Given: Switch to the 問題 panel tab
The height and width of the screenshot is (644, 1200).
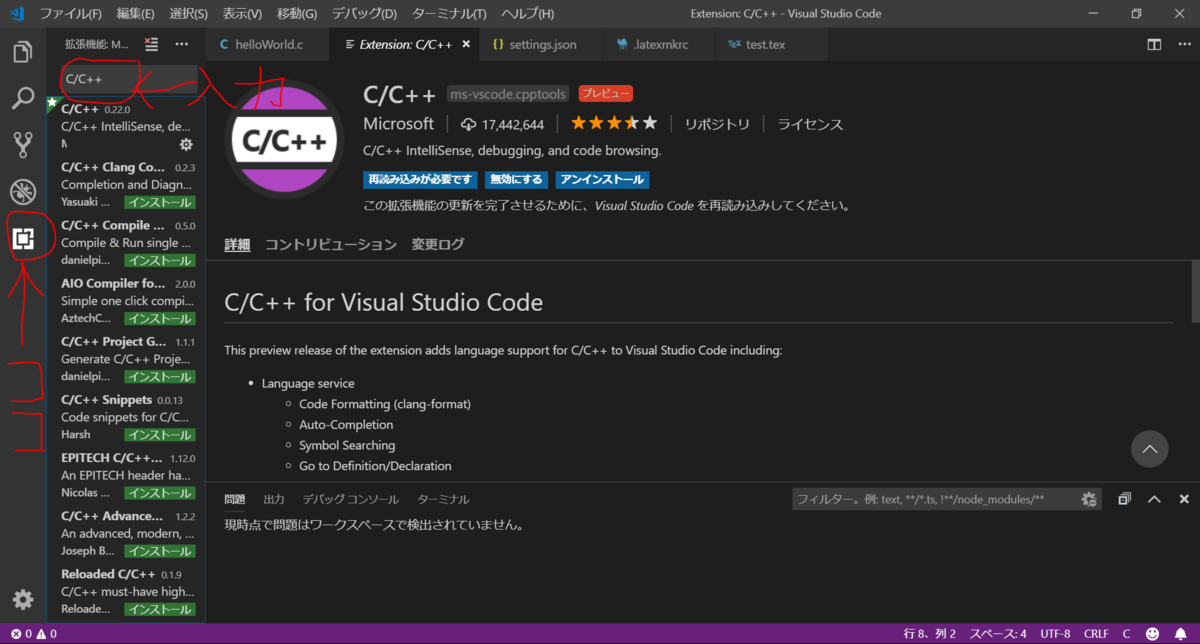Looking at the screenshot, I should tap(235, 499).
